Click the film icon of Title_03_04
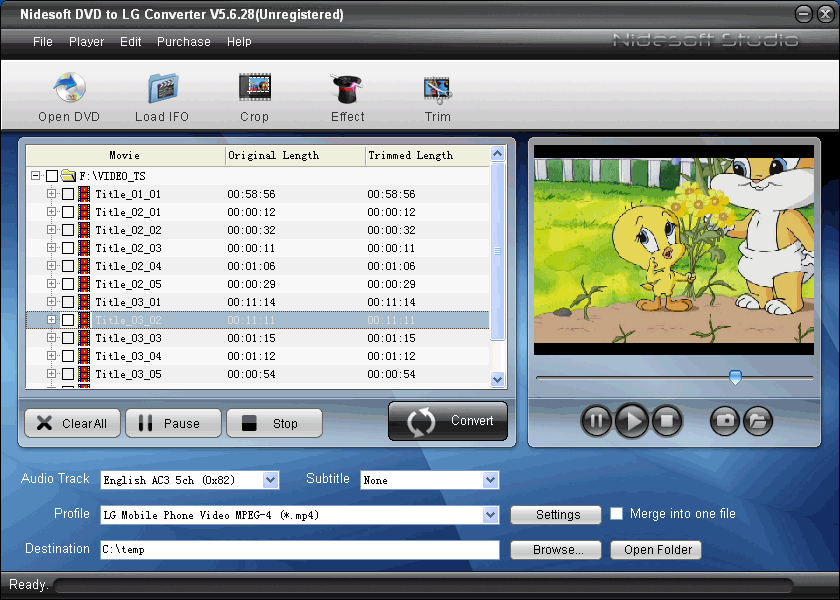 tap(84, 356)
